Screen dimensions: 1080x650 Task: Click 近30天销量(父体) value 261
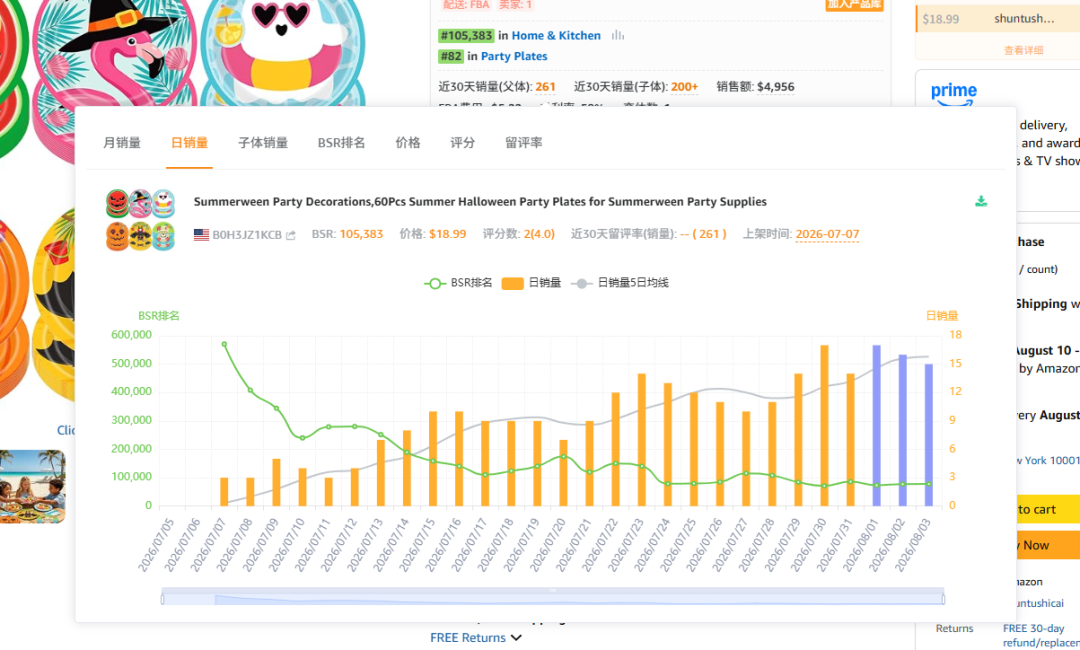(x=546, y=87)
